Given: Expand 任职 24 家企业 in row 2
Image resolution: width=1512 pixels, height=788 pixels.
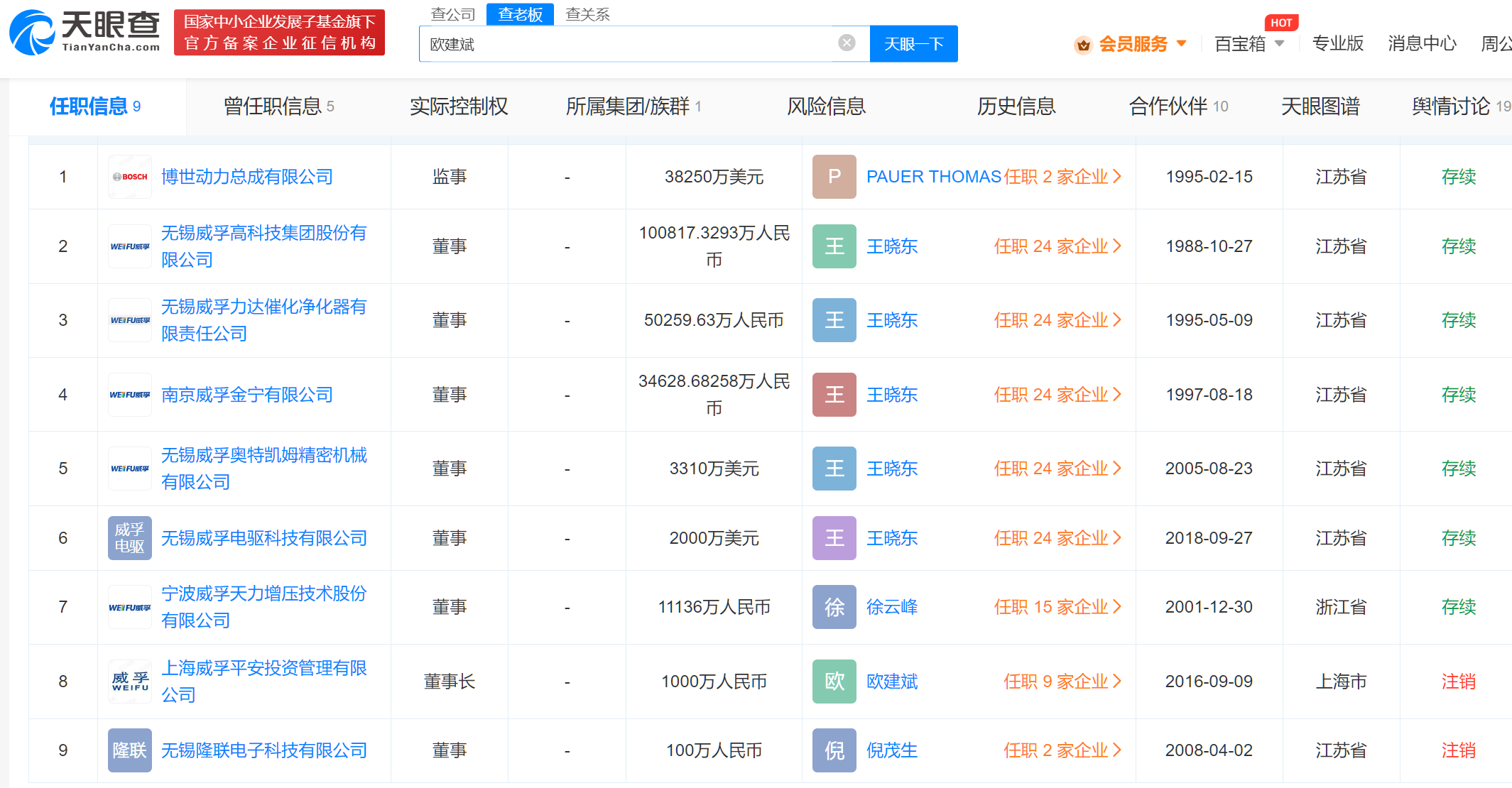Looking at the screenshot, I should click(x=1058, y=246).
